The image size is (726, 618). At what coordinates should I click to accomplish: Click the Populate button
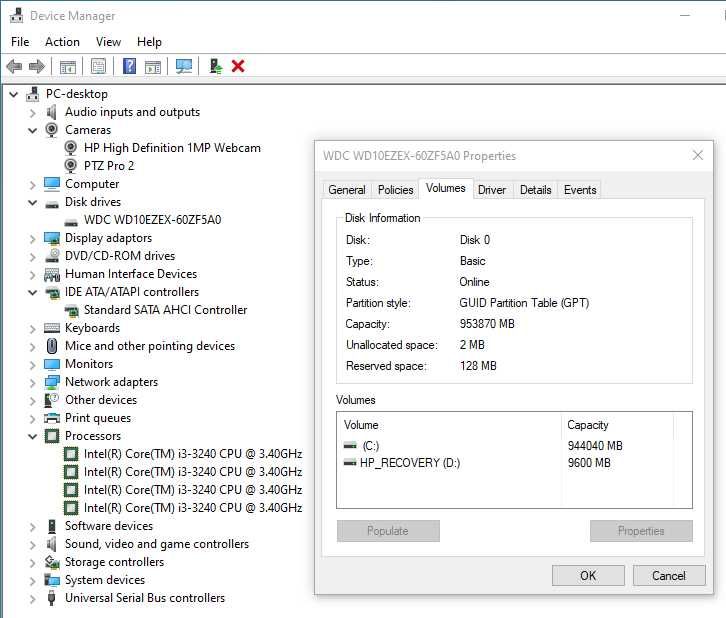(x=388, y=531)
